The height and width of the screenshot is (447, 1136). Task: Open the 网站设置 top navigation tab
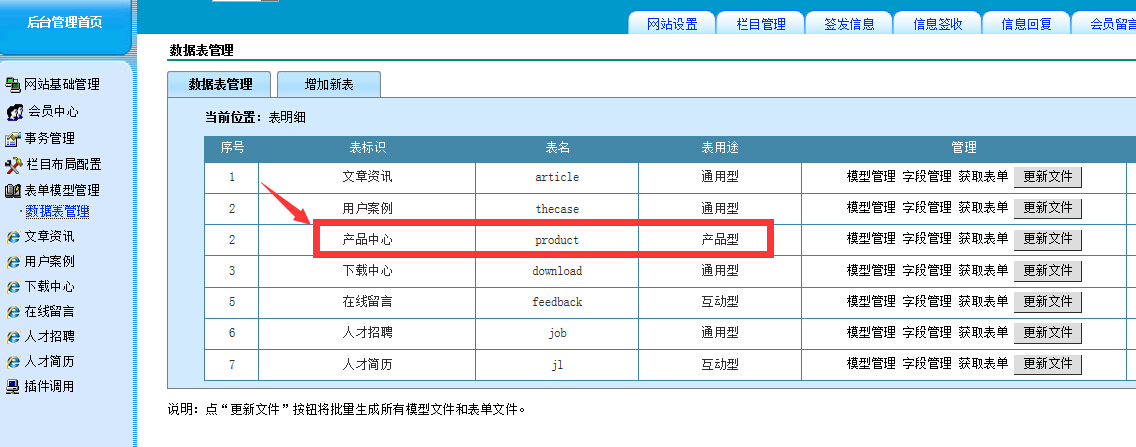[671, 24]
